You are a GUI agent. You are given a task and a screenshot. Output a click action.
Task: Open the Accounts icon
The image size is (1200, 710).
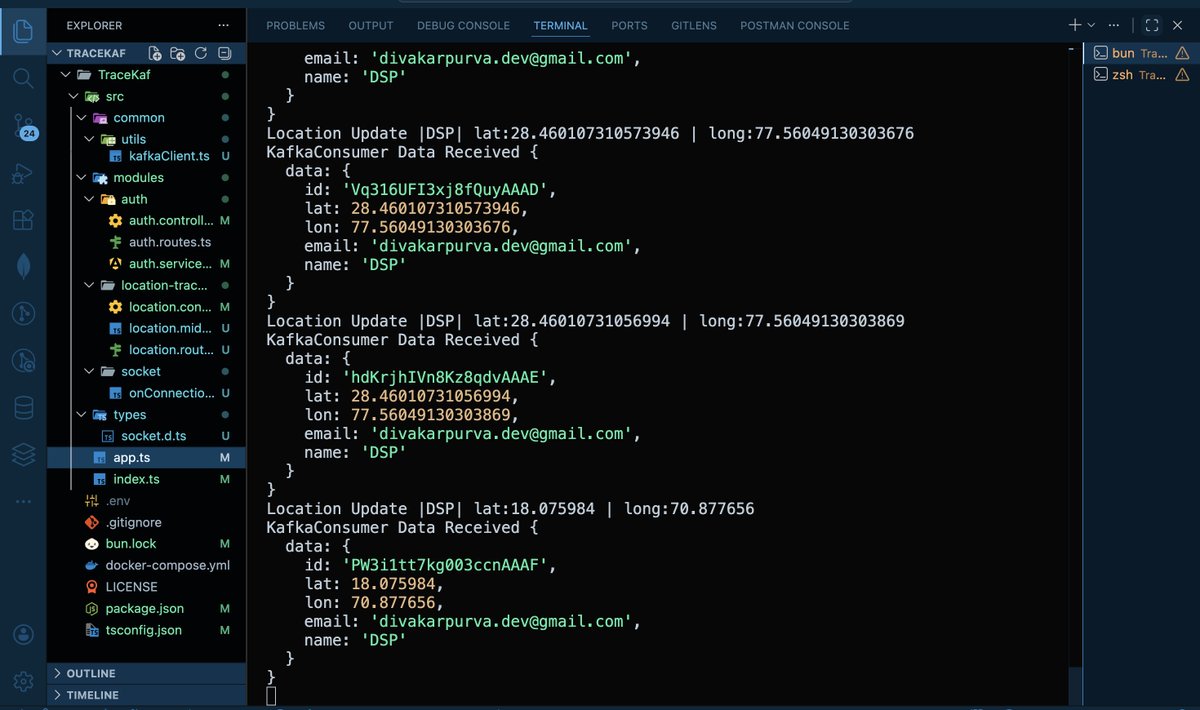[23, 635]
